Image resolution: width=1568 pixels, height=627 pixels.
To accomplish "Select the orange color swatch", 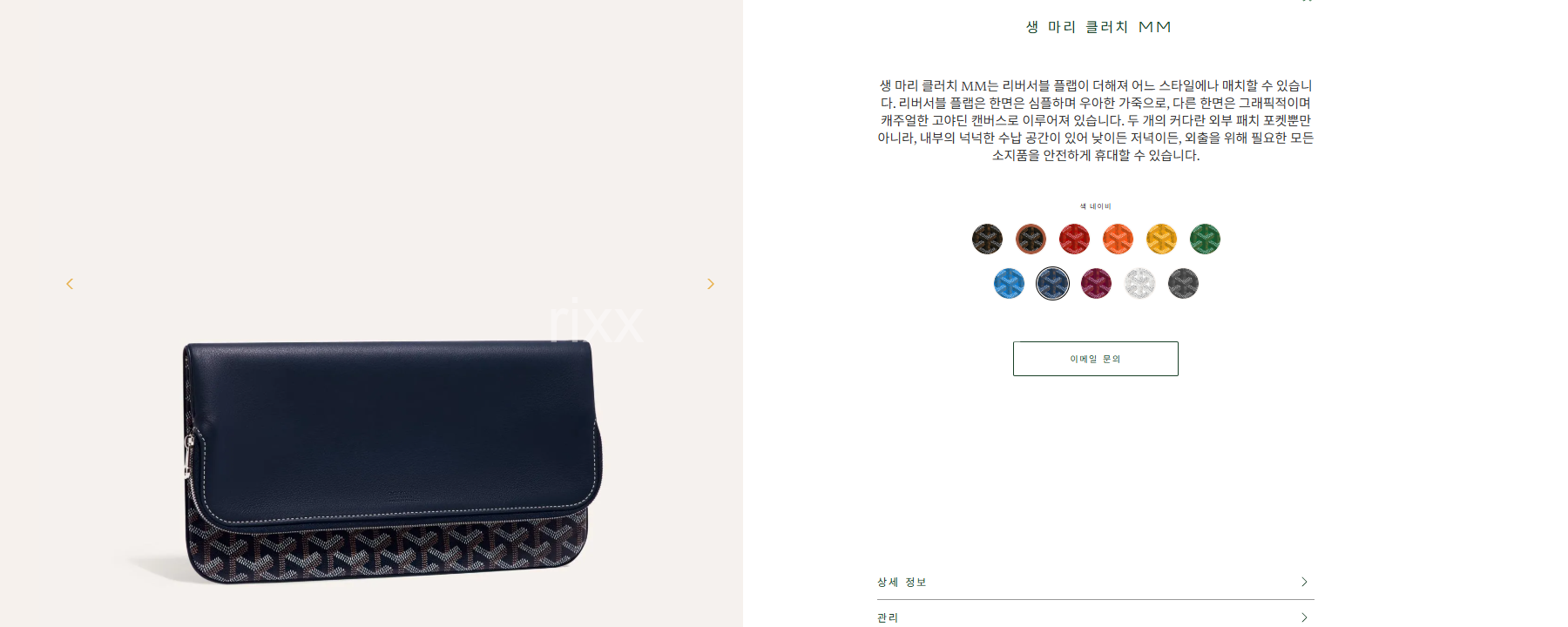I will [1118, 239].
